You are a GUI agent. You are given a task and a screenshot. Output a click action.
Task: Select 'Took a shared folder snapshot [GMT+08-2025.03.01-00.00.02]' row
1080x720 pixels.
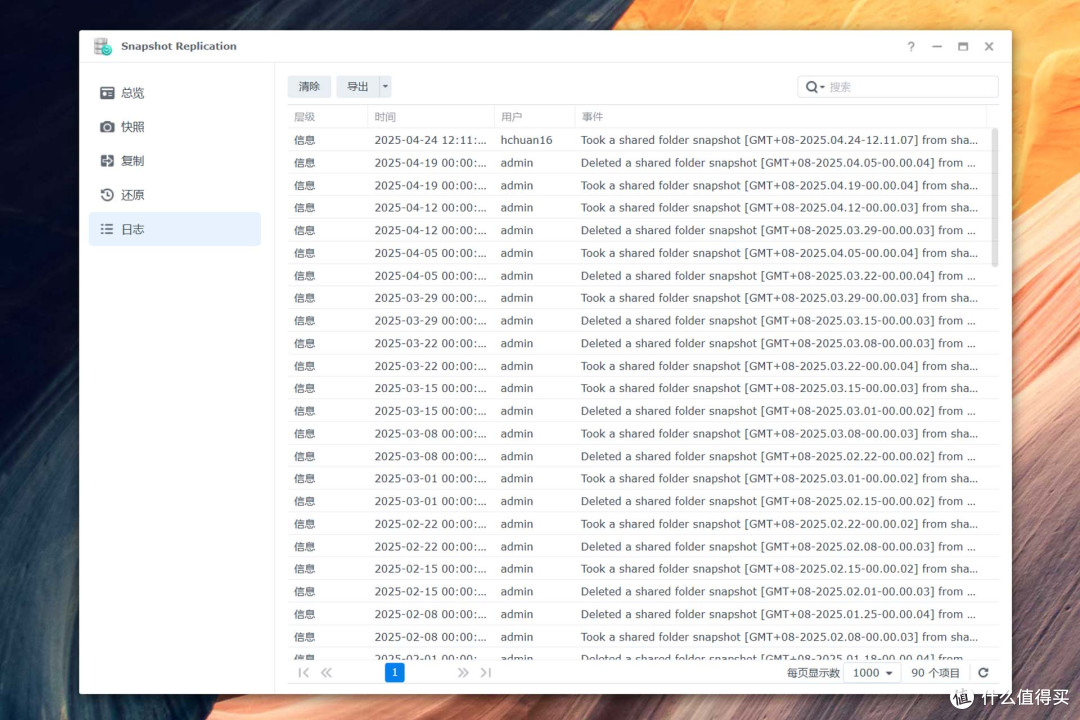[643, 478]
